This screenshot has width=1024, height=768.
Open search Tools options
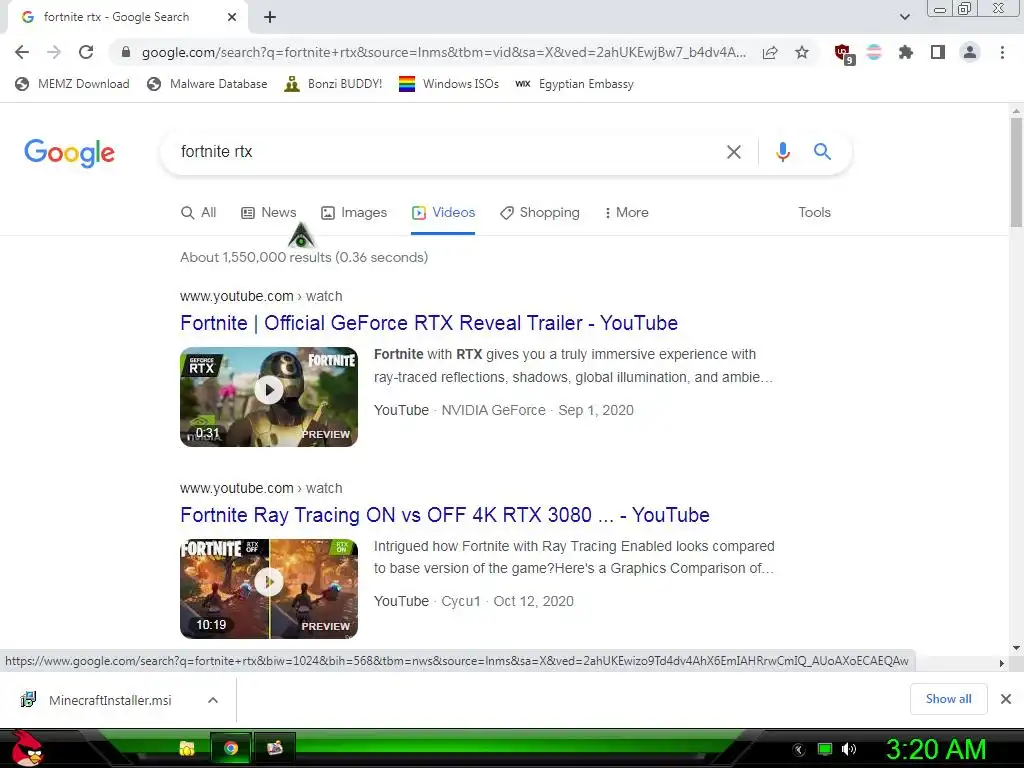pos(814,212)
